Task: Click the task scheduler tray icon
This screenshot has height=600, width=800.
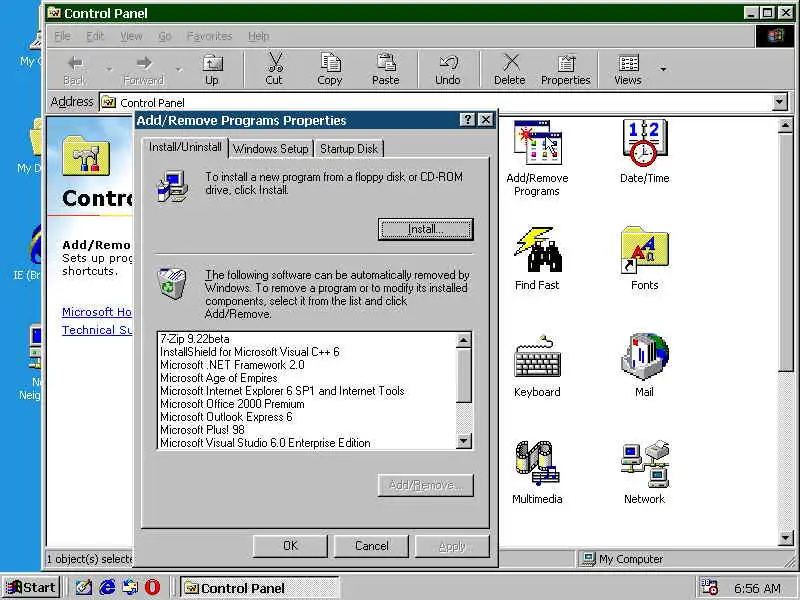Action: tap(709, 587)
